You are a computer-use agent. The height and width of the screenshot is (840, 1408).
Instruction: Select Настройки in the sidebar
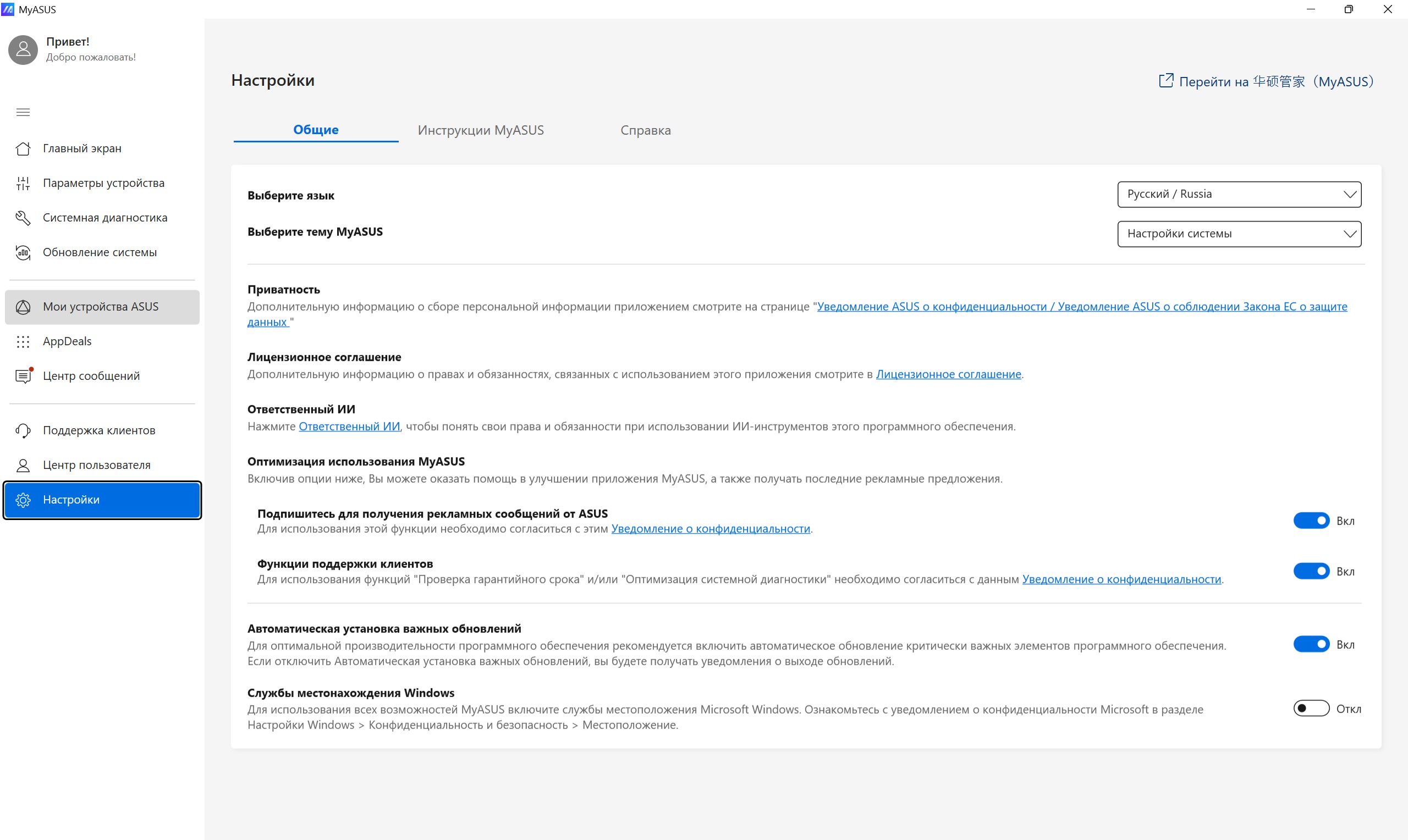point(102,500)
